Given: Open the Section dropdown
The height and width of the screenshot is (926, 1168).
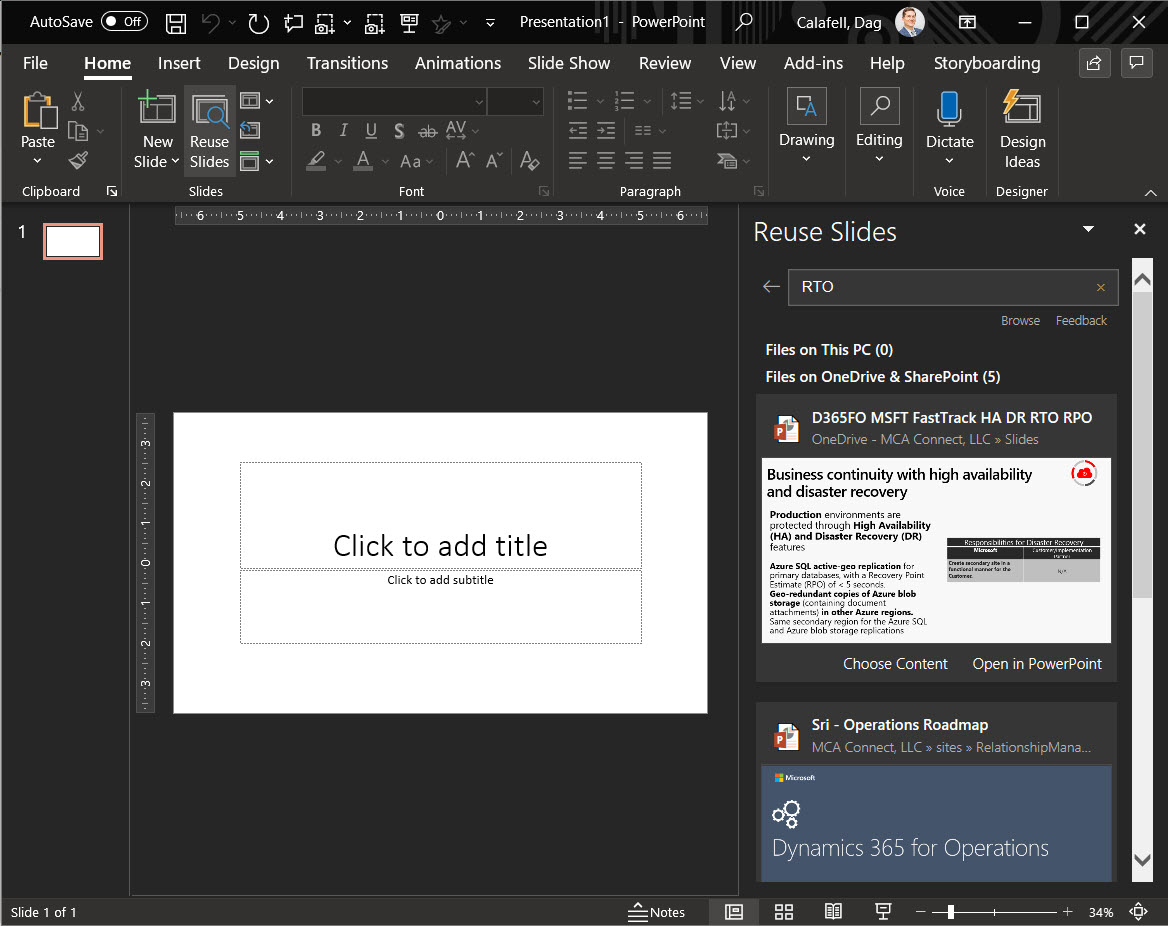Looking at the screenshot, I should [x=258, y=161].
